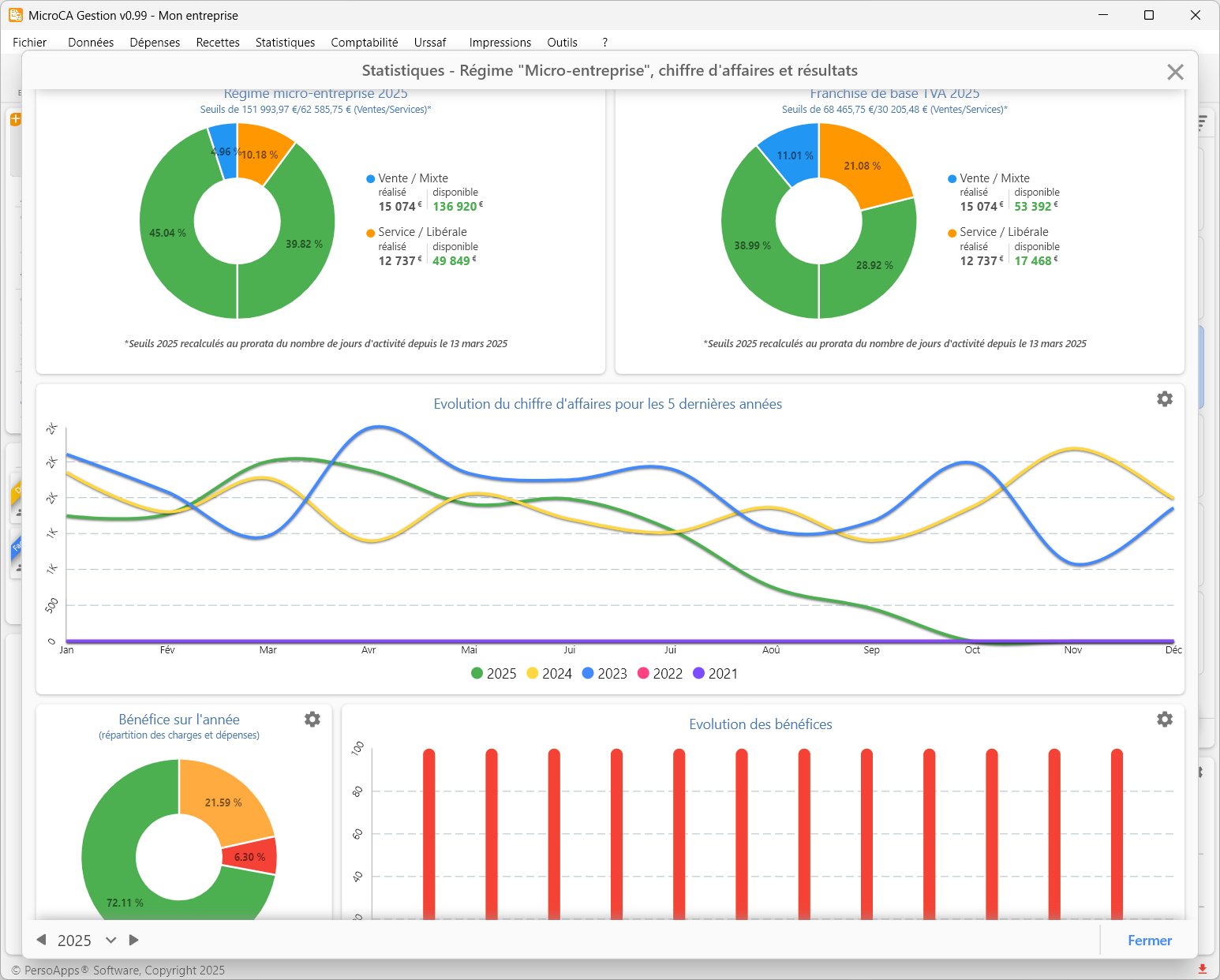Go to previous year with left arrow
This screenshot has height=980, width=1220.
(x=42, y=940)
